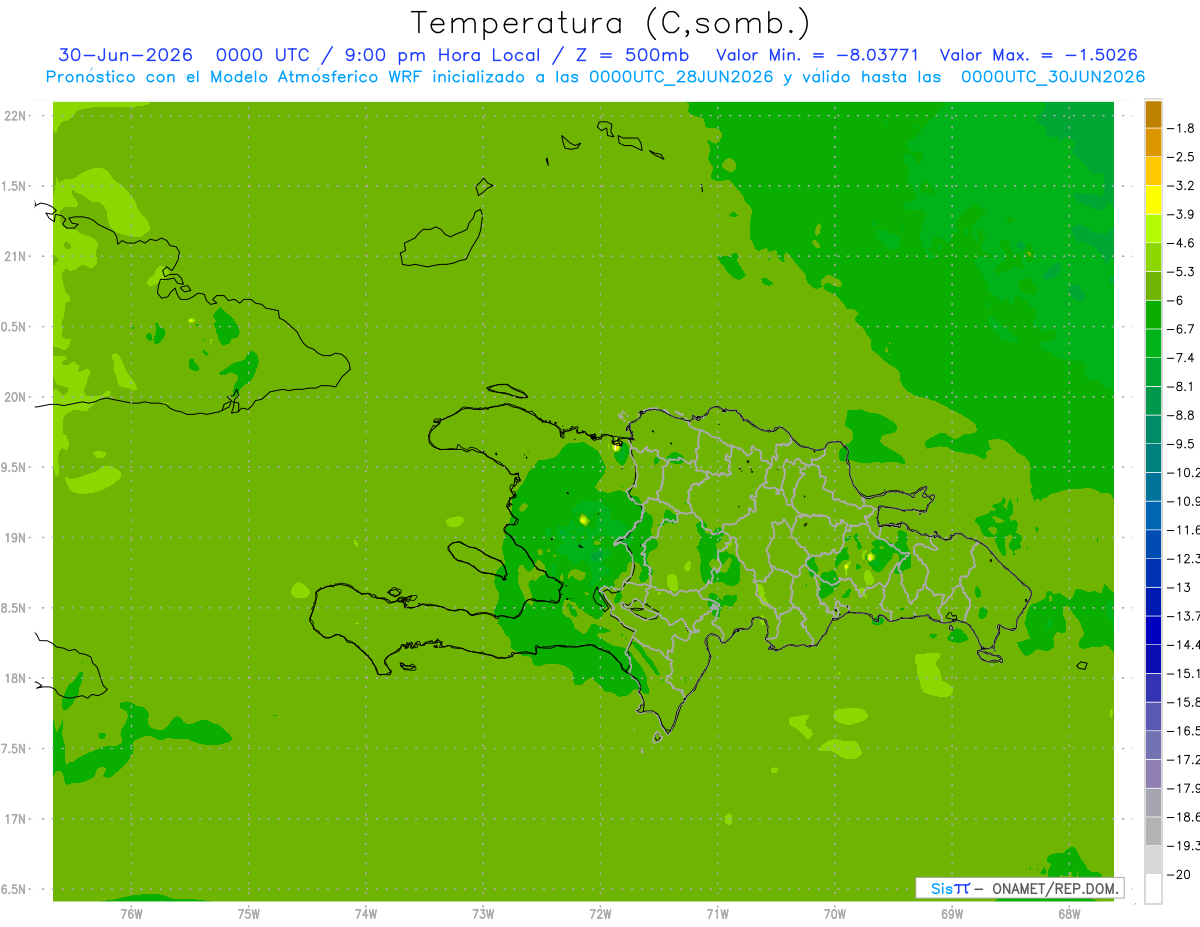Click the '-9.5' colorbar label

[x=1181, y=443]
